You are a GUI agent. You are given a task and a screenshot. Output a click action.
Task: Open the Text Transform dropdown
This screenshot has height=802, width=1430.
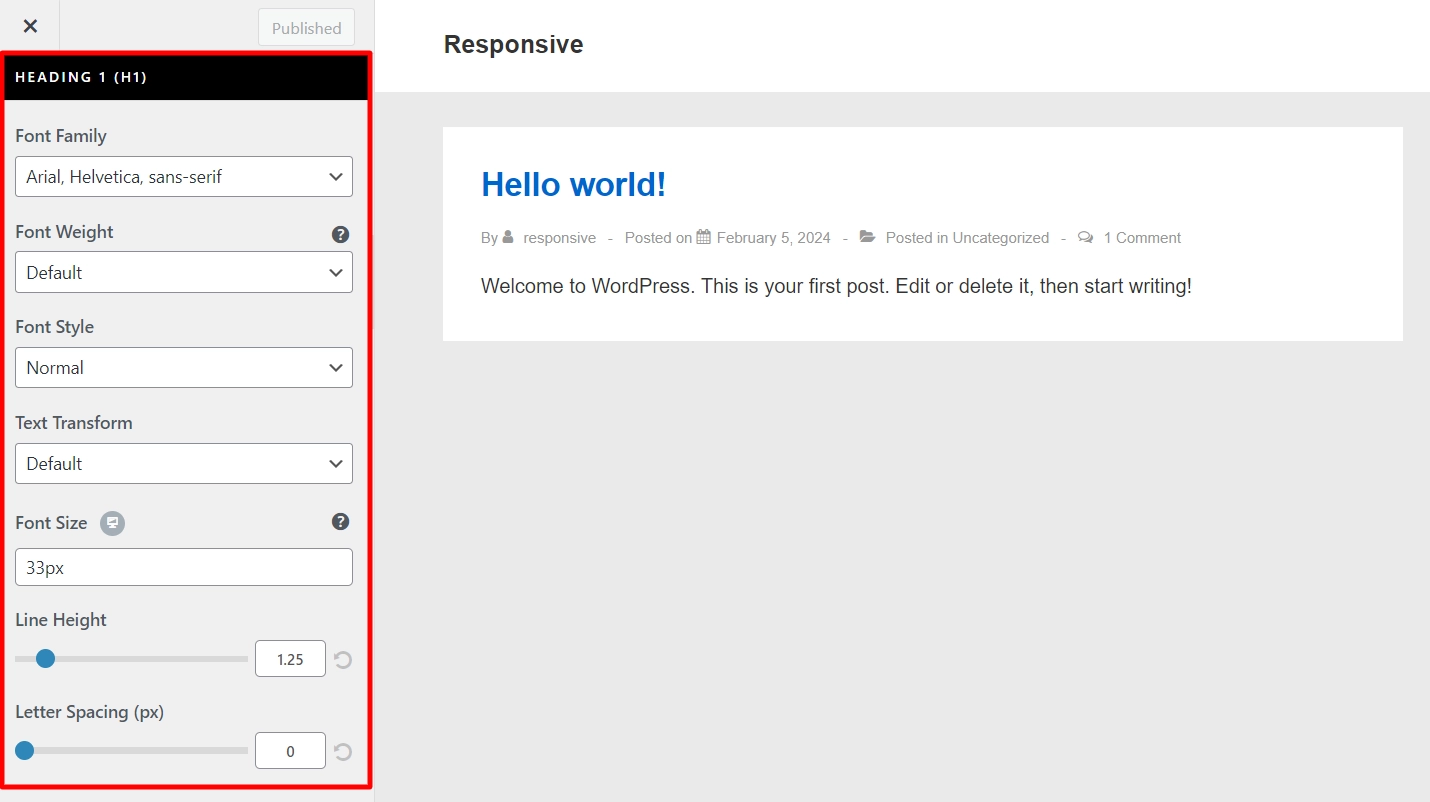tap(184, 463)
